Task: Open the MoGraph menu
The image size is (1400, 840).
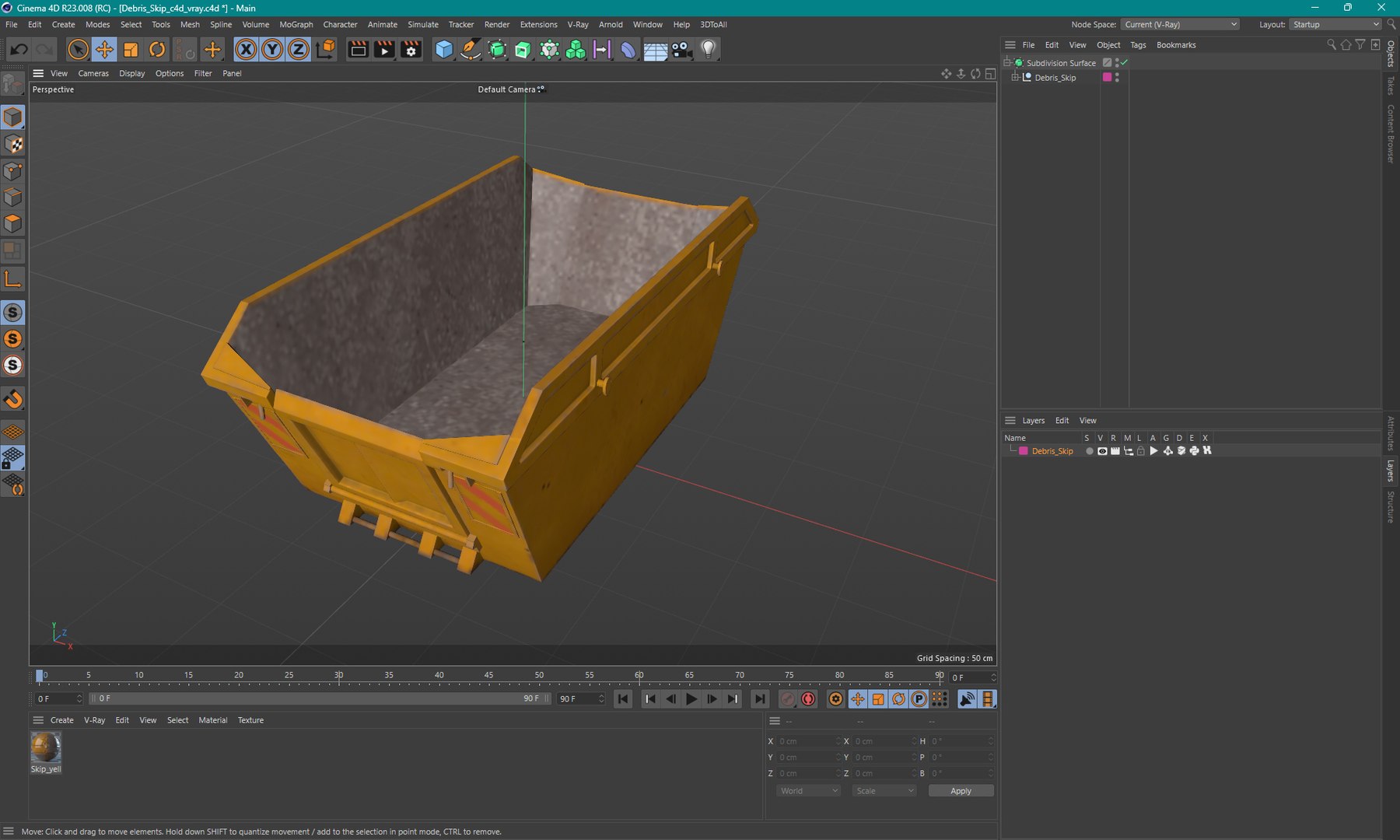Action: [x=296, y=24]
